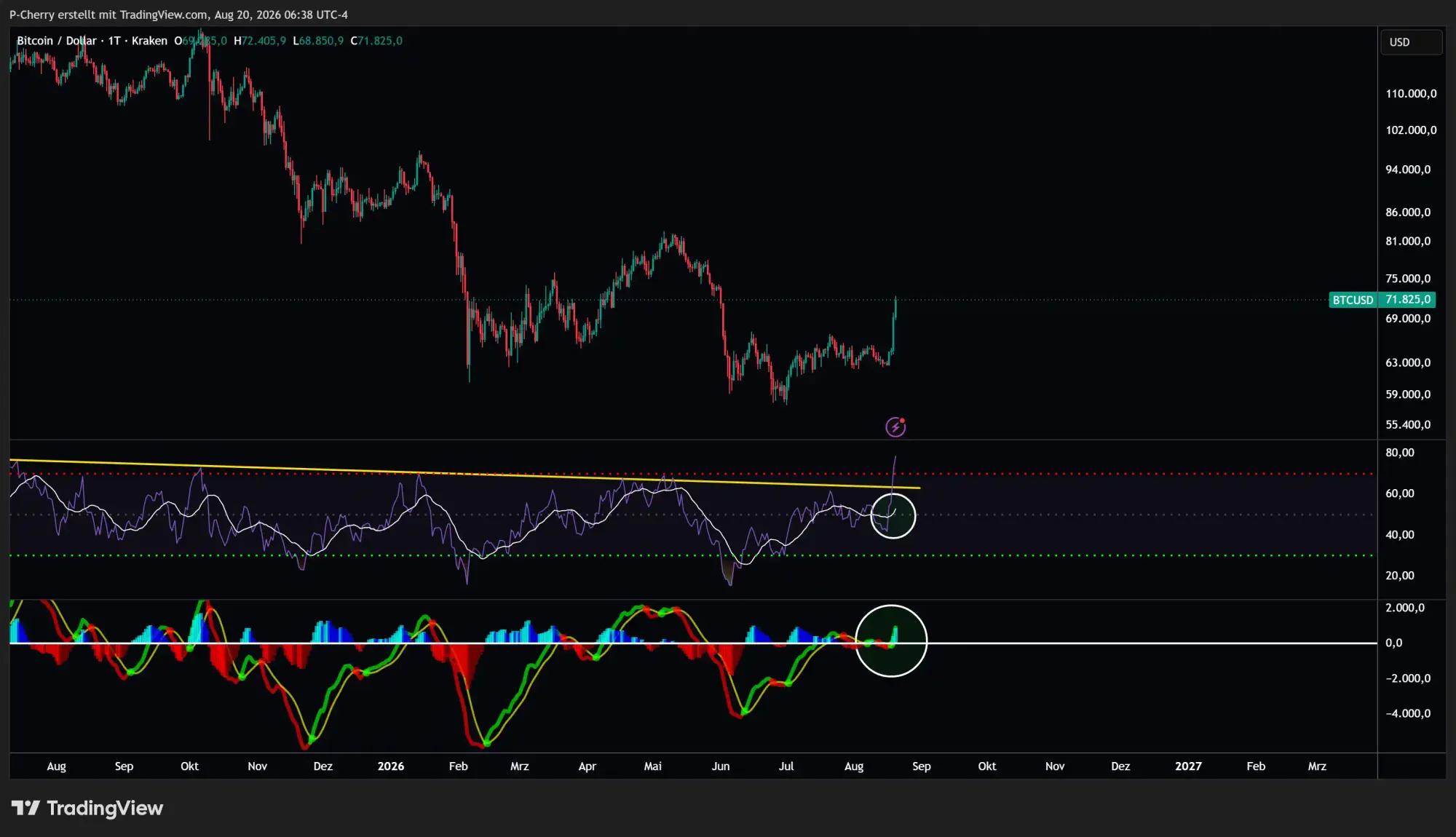Viewport: 1456px width, 837px height.
Task: Click the MACD −4.000,0 axis label
Action: pos(1408,713)
